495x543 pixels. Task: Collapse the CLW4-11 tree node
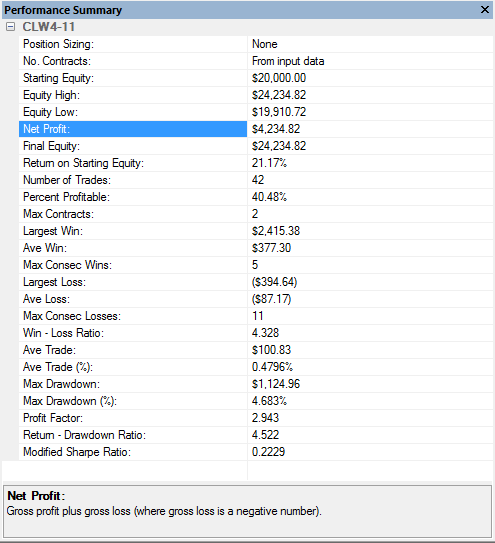coord(10,27)
